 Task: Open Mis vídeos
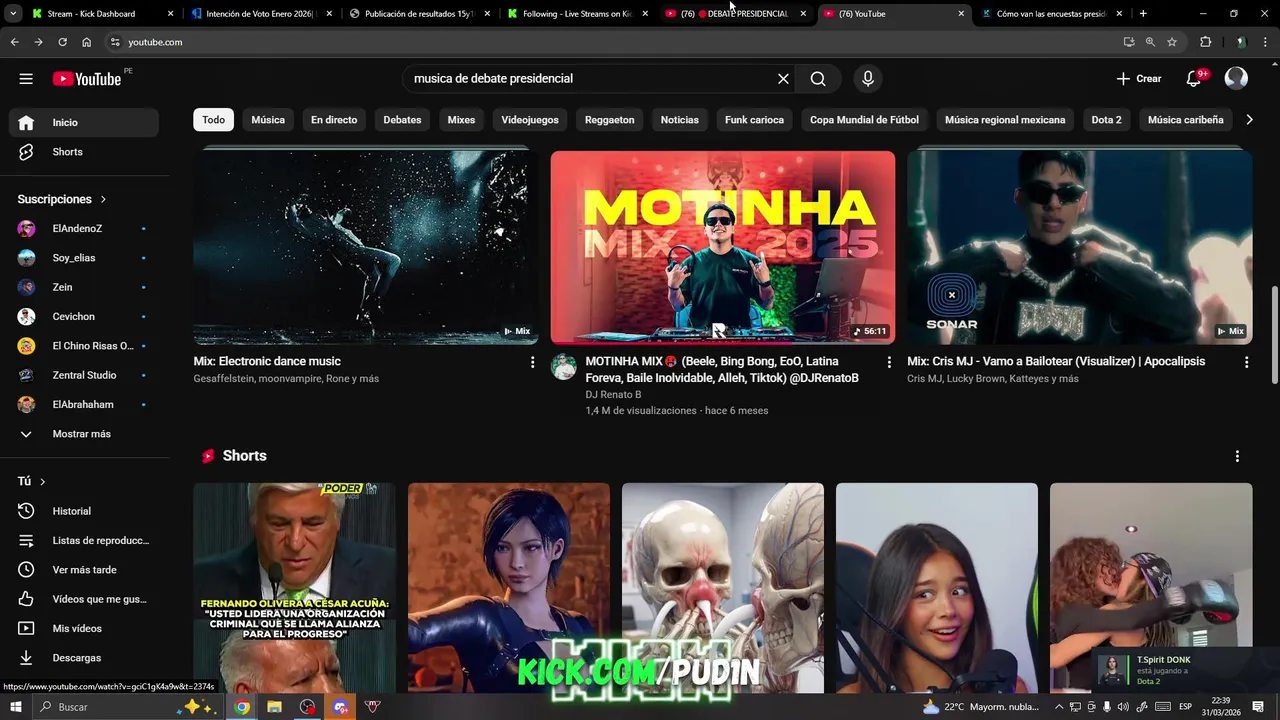[84, 629]
